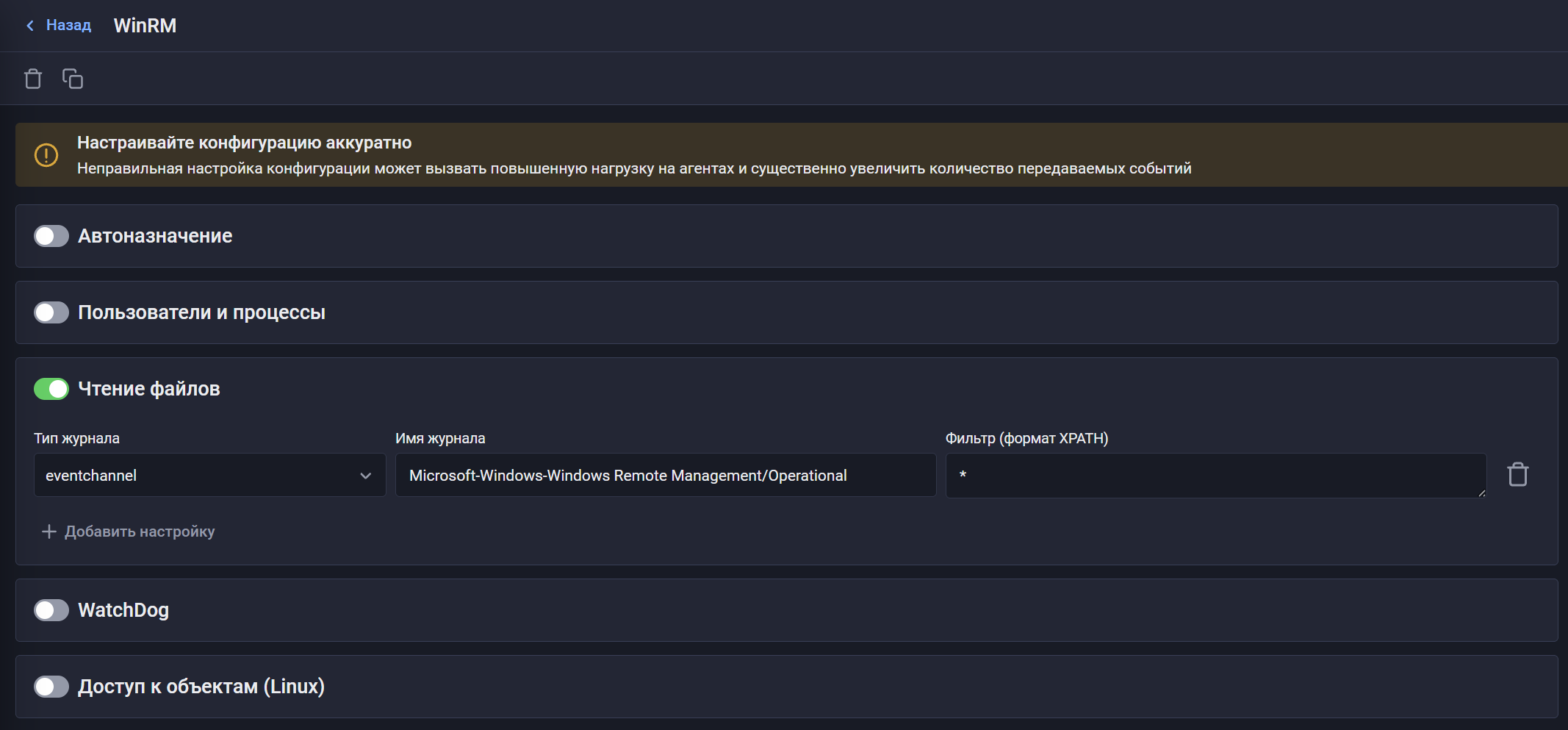Click the Фильтр (формат XPATH) label

pos(1026,438)
